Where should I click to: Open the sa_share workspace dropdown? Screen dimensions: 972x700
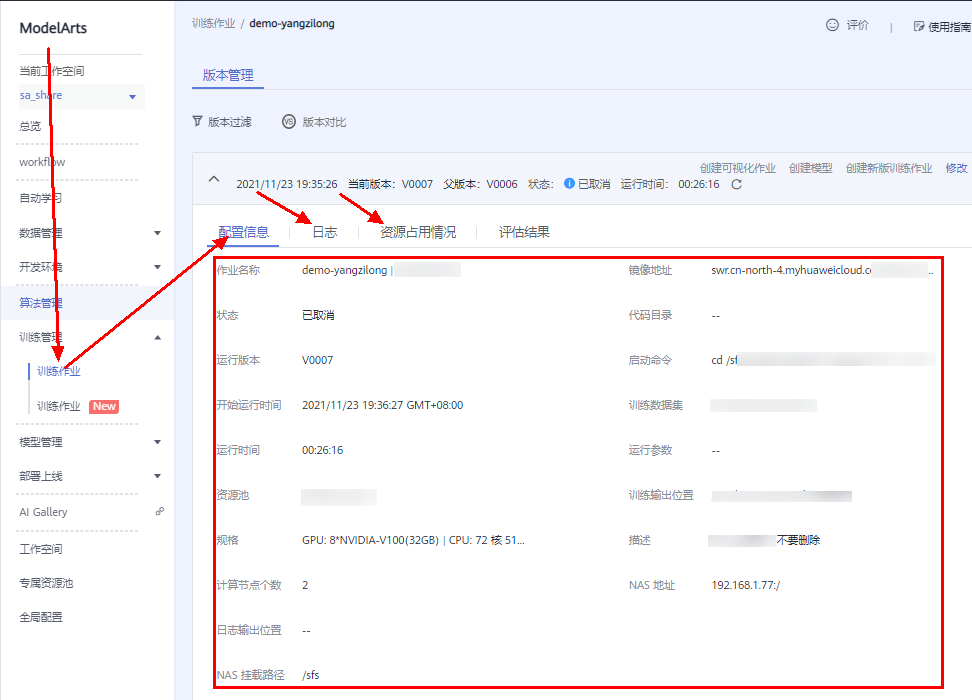click(81, 96)
